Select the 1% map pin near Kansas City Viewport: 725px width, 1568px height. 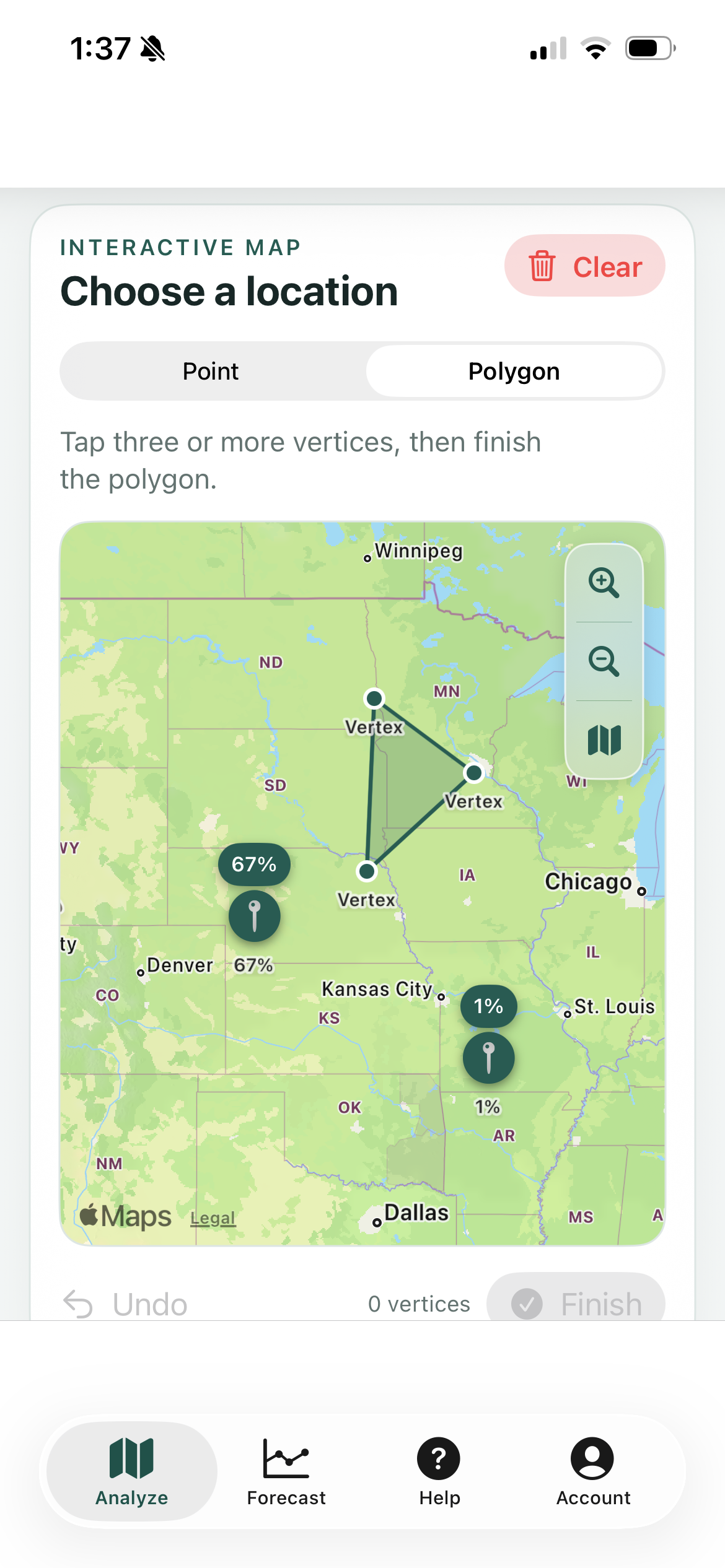489,1057
